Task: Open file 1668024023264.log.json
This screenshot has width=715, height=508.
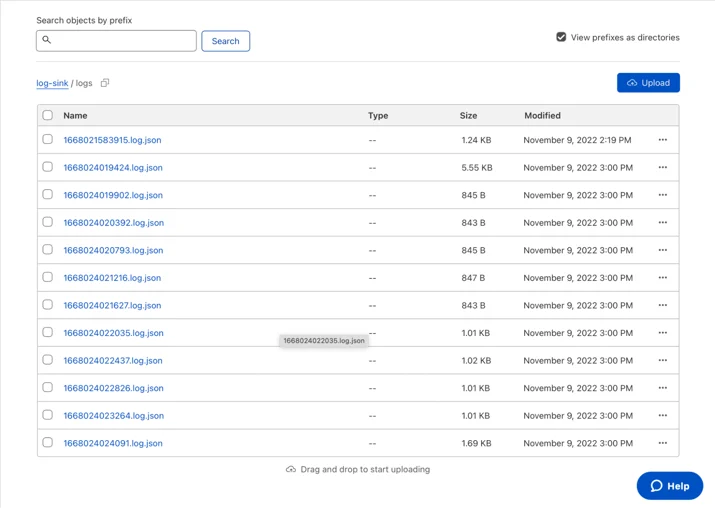Action: click(x=114, y=416)
